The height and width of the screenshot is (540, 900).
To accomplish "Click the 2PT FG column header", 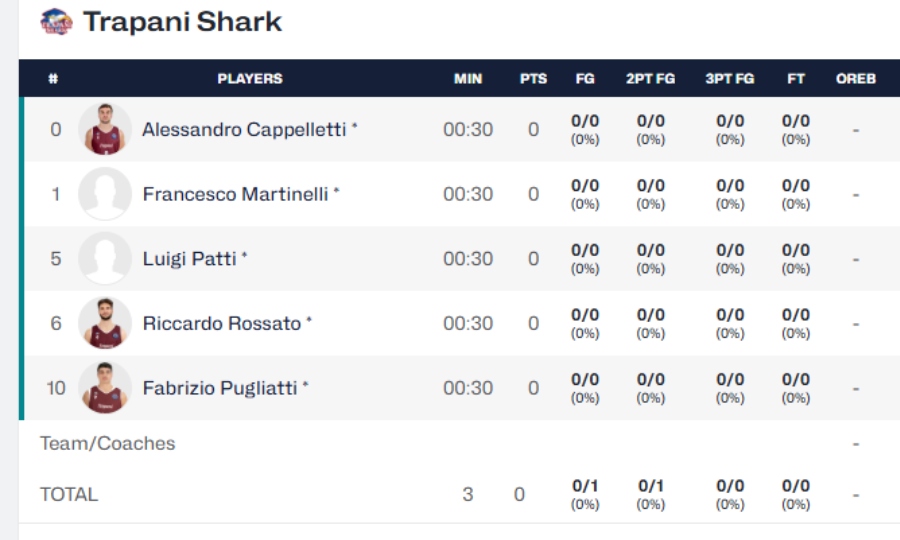I will pyautogui.click(x=650, y=78).
